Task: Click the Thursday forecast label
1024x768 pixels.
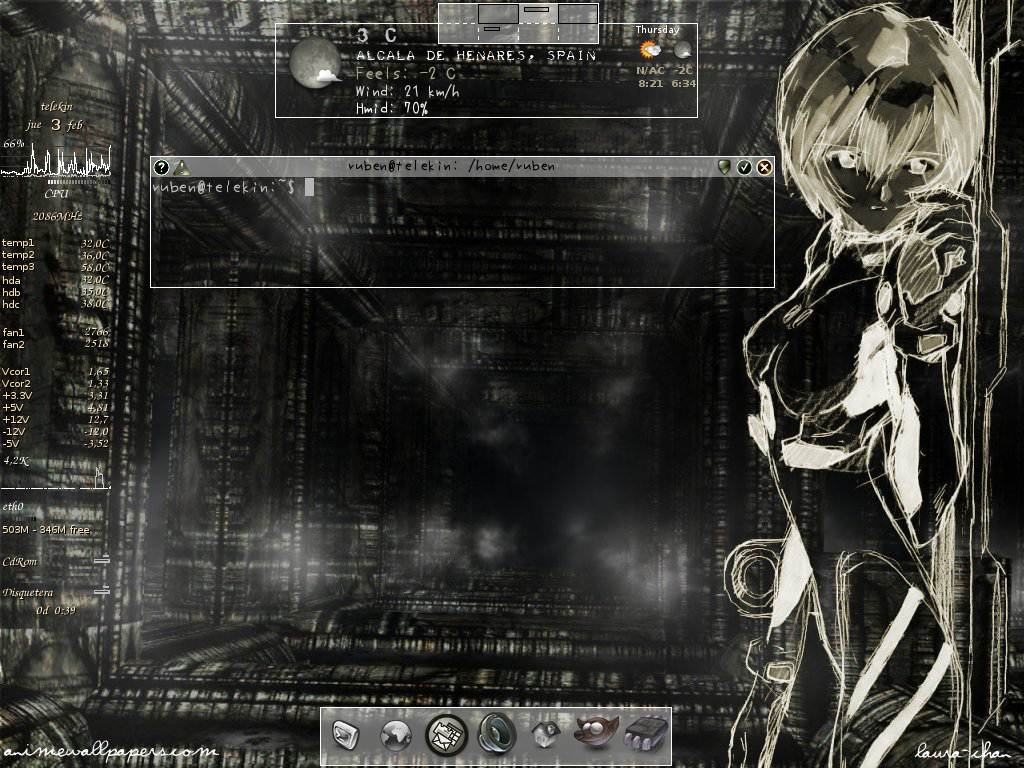Action: [657, 29]
